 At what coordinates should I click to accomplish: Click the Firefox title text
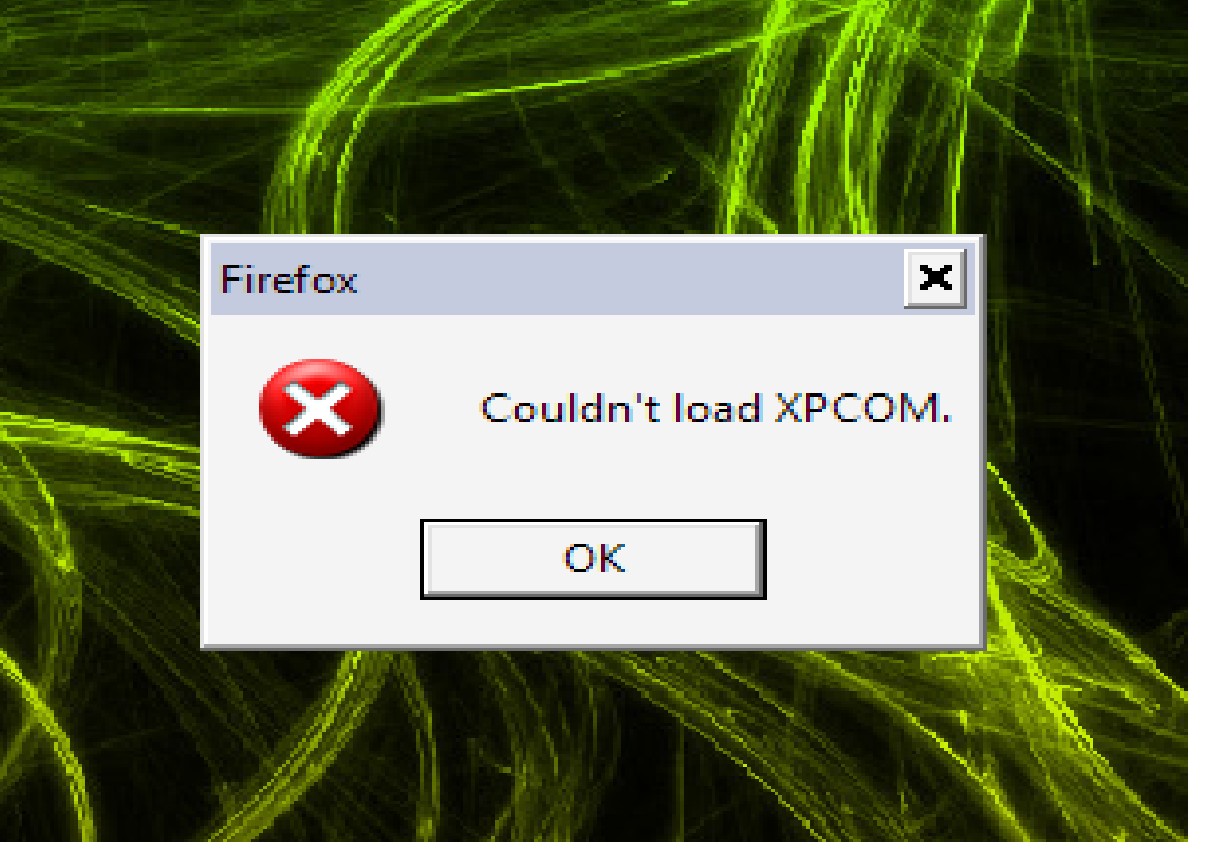(x=288, y=279)
